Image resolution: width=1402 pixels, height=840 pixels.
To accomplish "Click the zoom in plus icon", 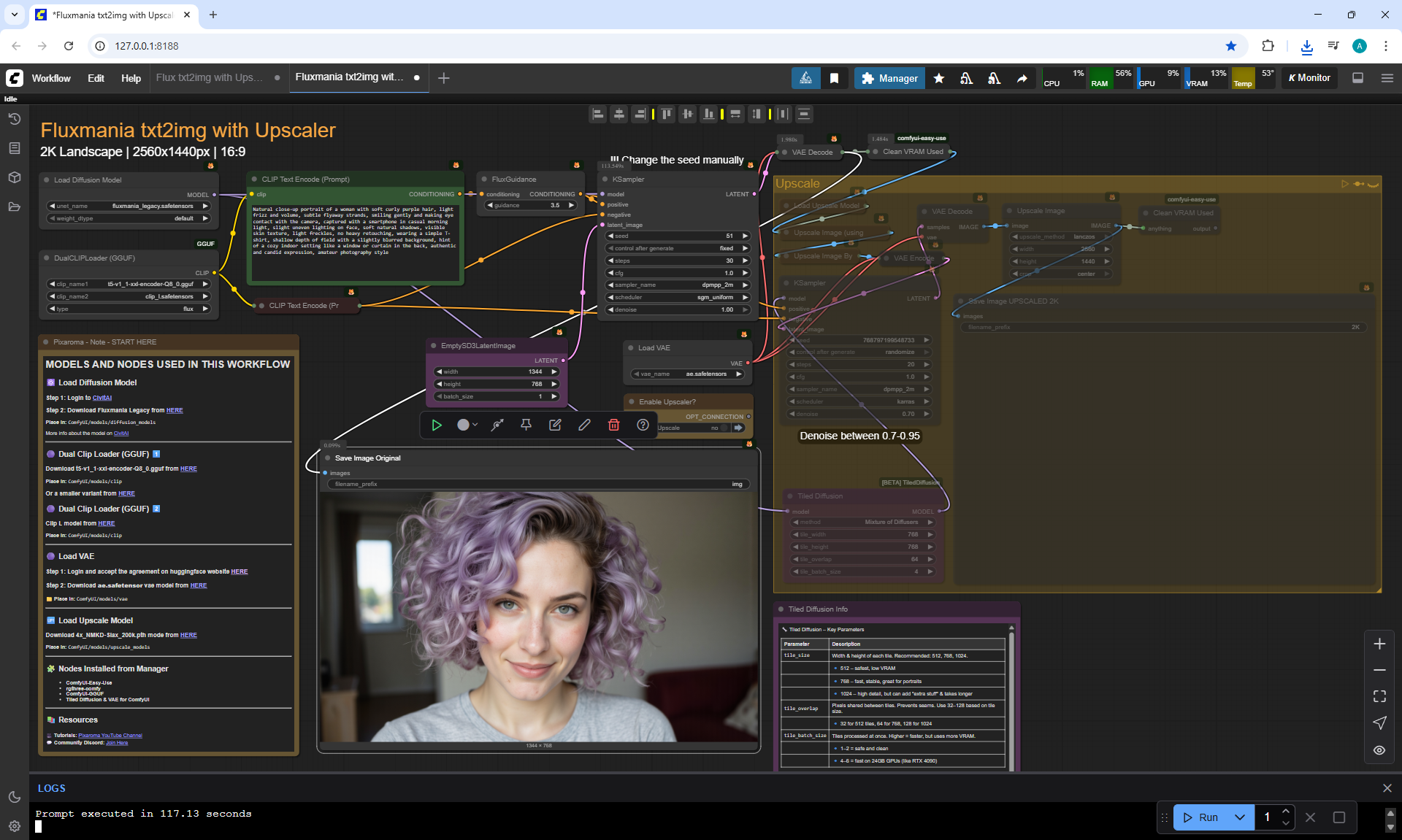I will click(x=1379, y=644).
